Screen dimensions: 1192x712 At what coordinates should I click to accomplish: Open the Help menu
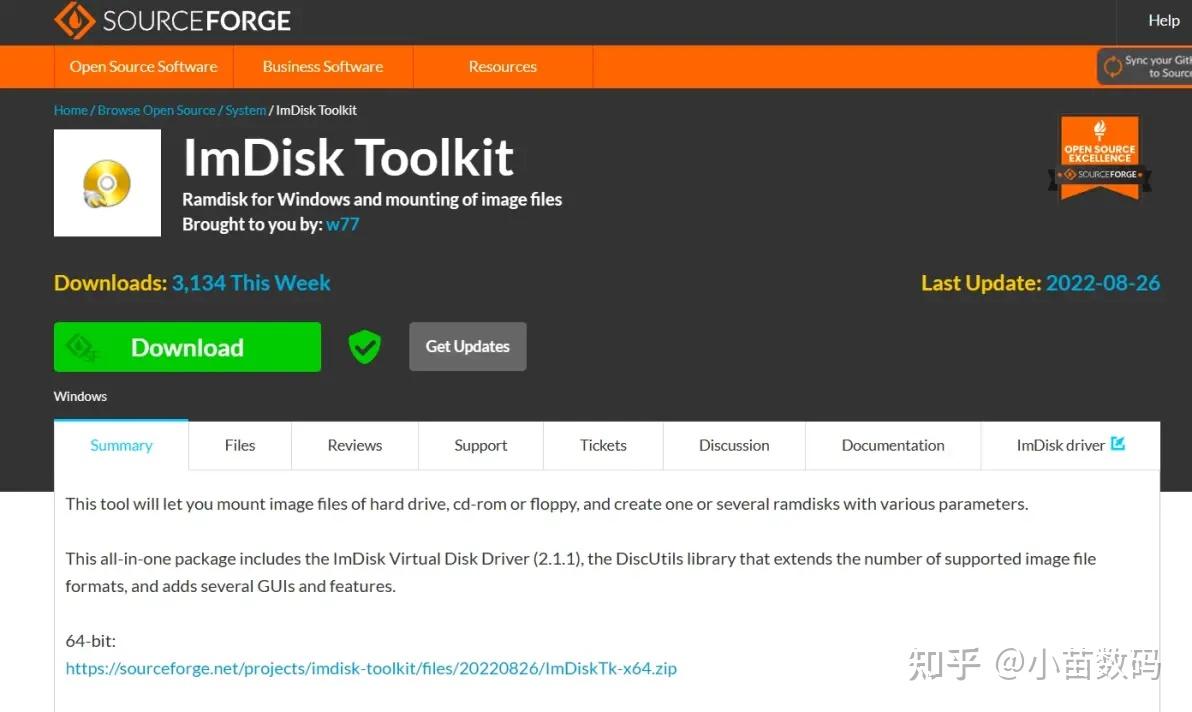pos(1163,20)
